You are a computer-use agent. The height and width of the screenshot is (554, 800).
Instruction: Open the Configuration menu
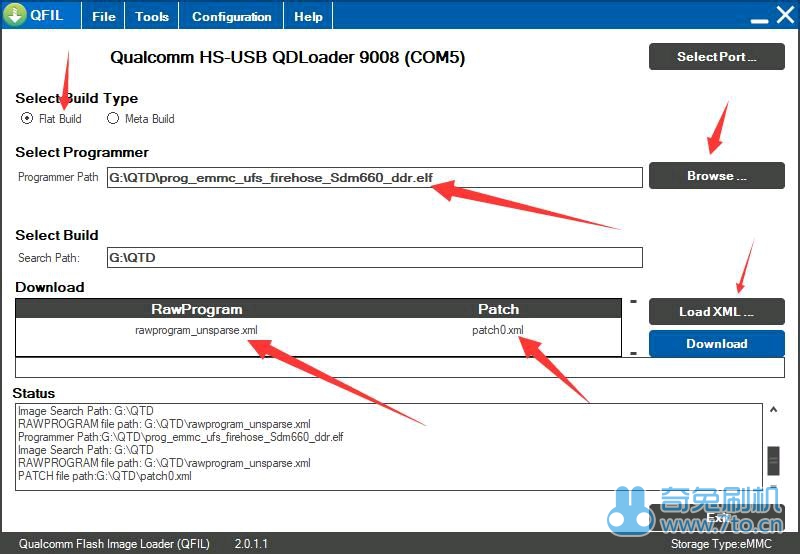coord(232,16)
